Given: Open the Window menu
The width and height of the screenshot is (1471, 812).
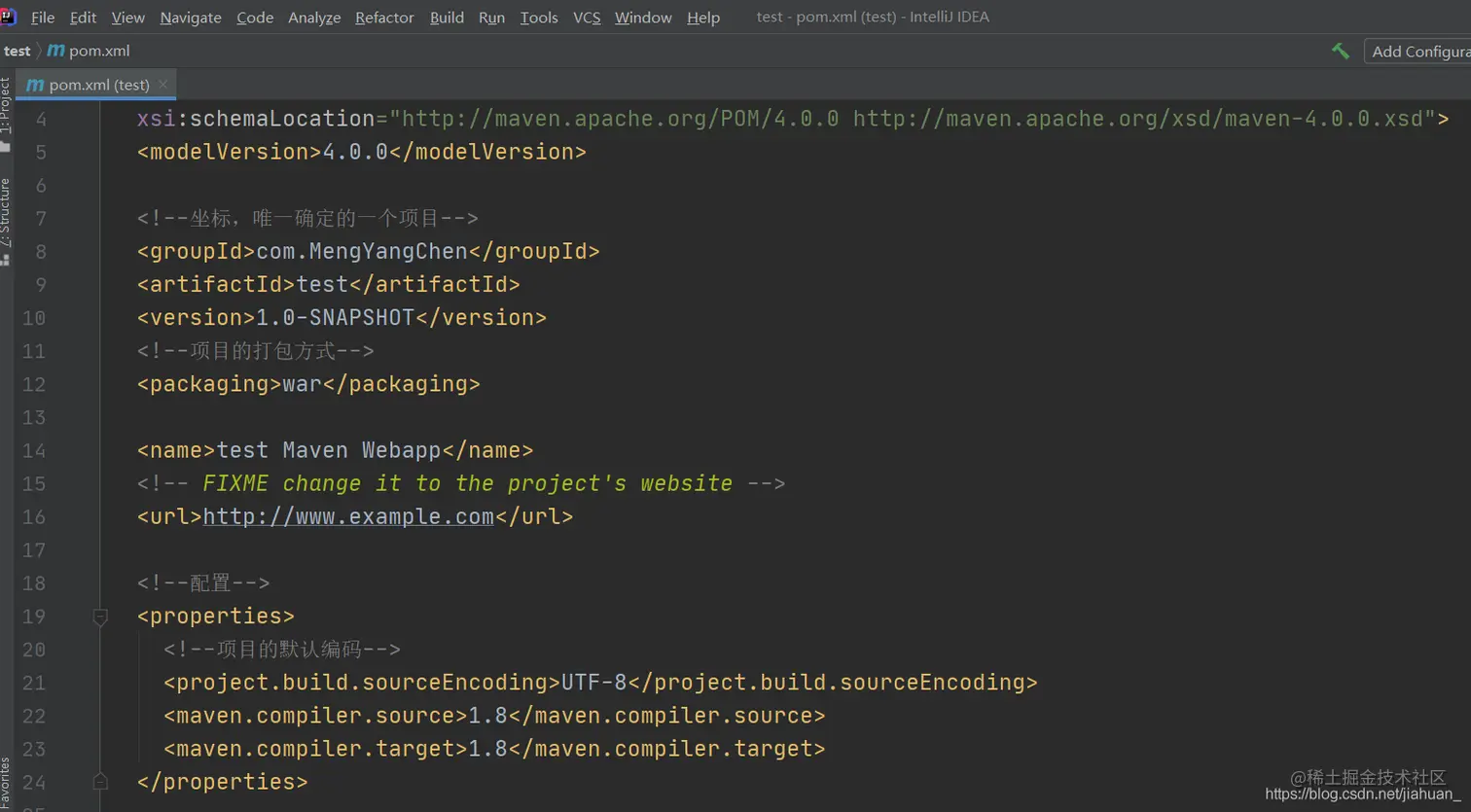Looking at the screenshot, I should click(643, 18).
